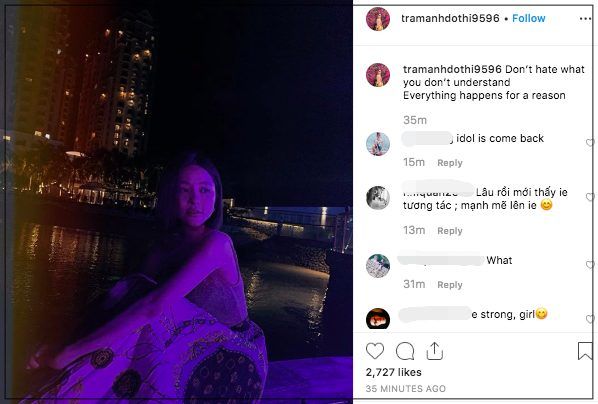Like the post with the heart icon
The height and width of the screenshot is (404, 598).
(x=375, y=351)
